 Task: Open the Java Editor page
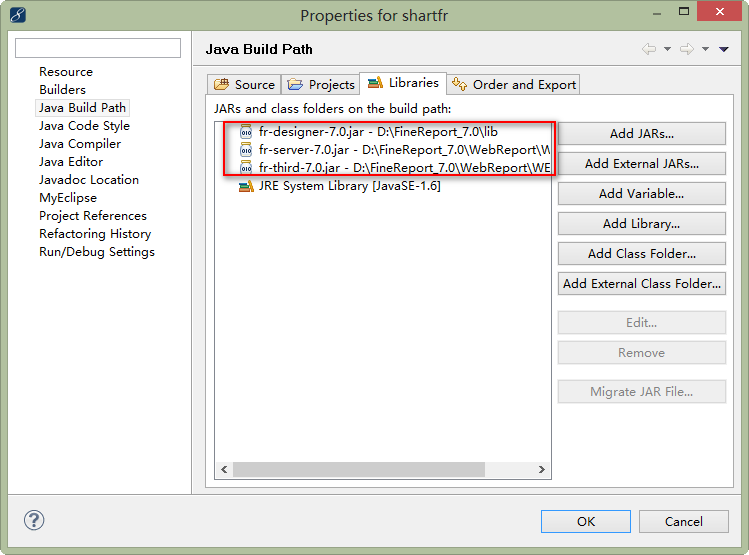tap(71, 162)
